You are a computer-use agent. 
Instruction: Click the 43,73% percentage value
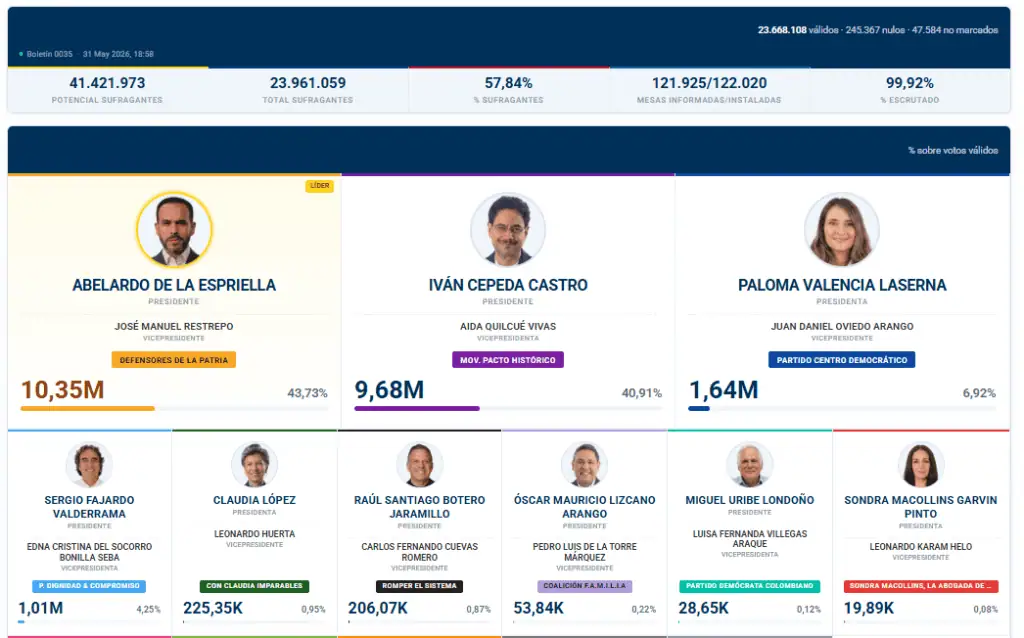308,393
